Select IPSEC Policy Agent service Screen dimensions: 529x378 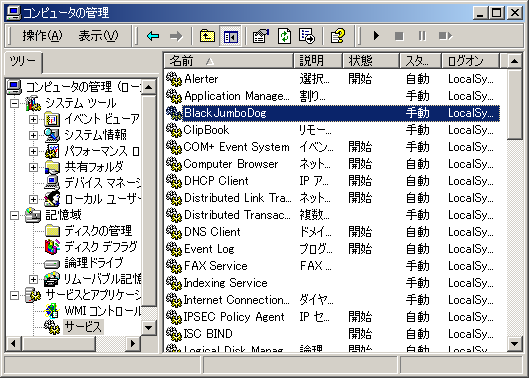click(x=332, y=317)
